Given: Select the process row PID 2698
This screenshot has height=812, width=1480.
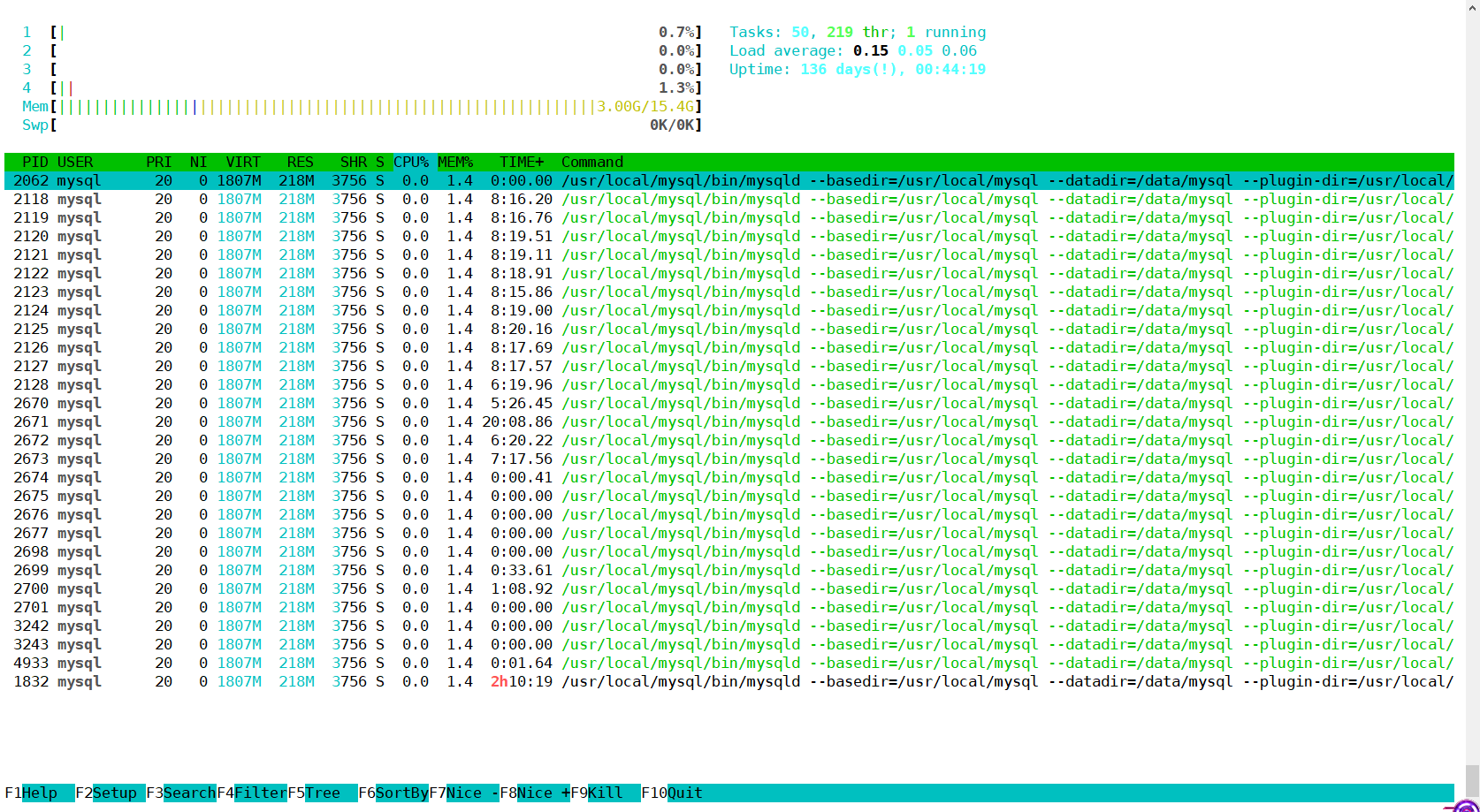Looking at the screenshot, I should point(729,551).
